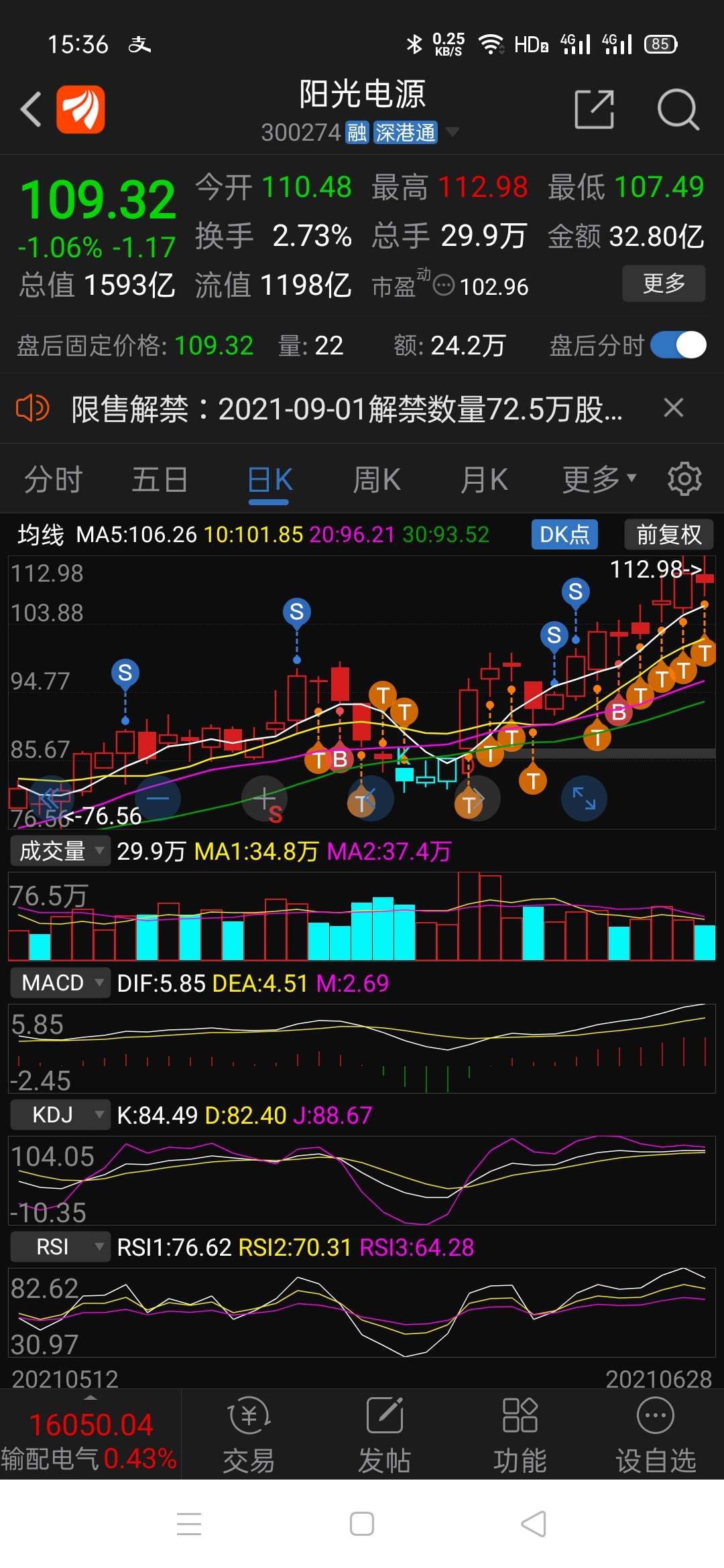Screen dimensions: 724x1568
Task: Tap the 深港通 badge
Action: point(405,133)
